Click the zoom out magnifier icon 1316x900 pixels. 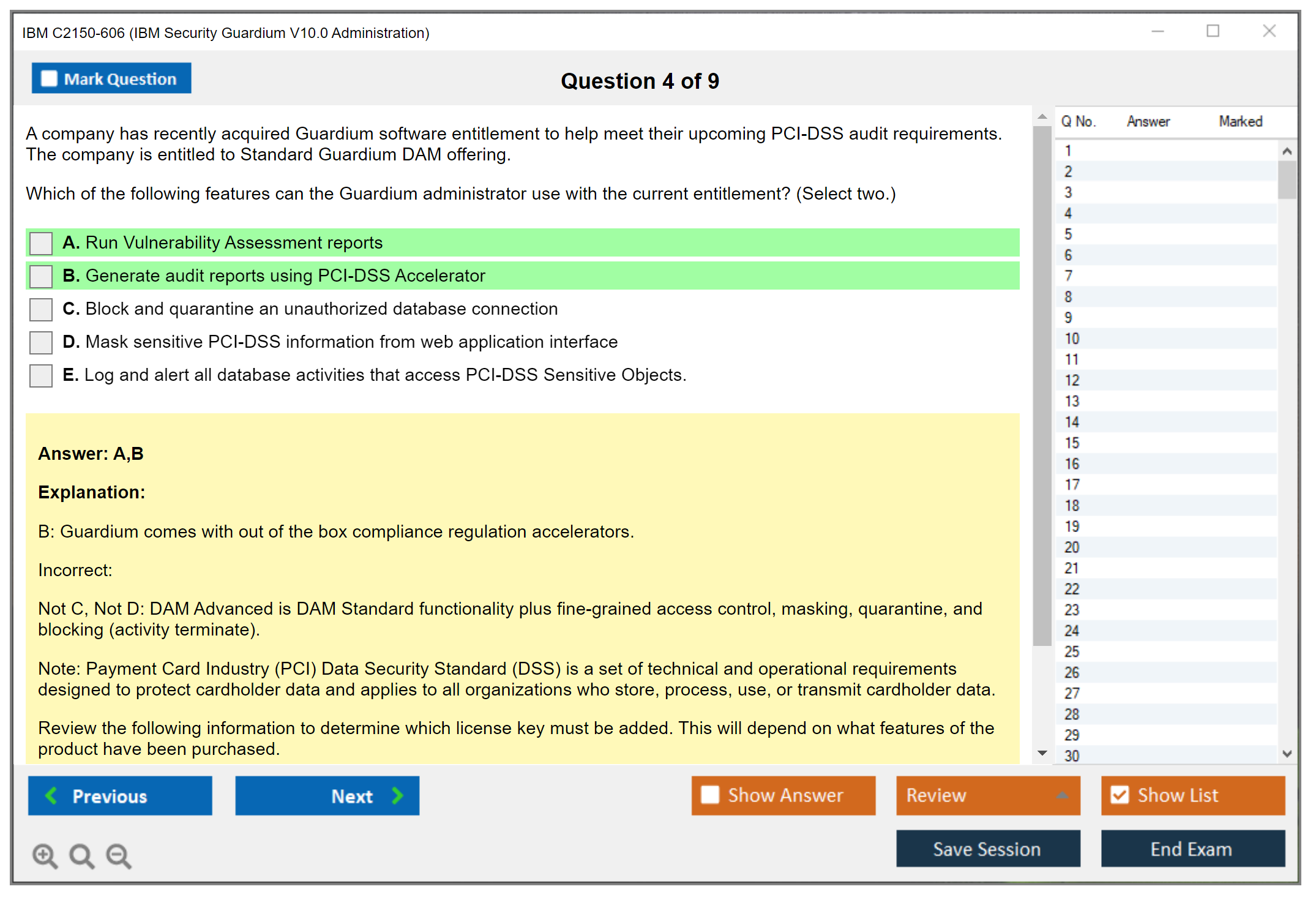[119, 855]
